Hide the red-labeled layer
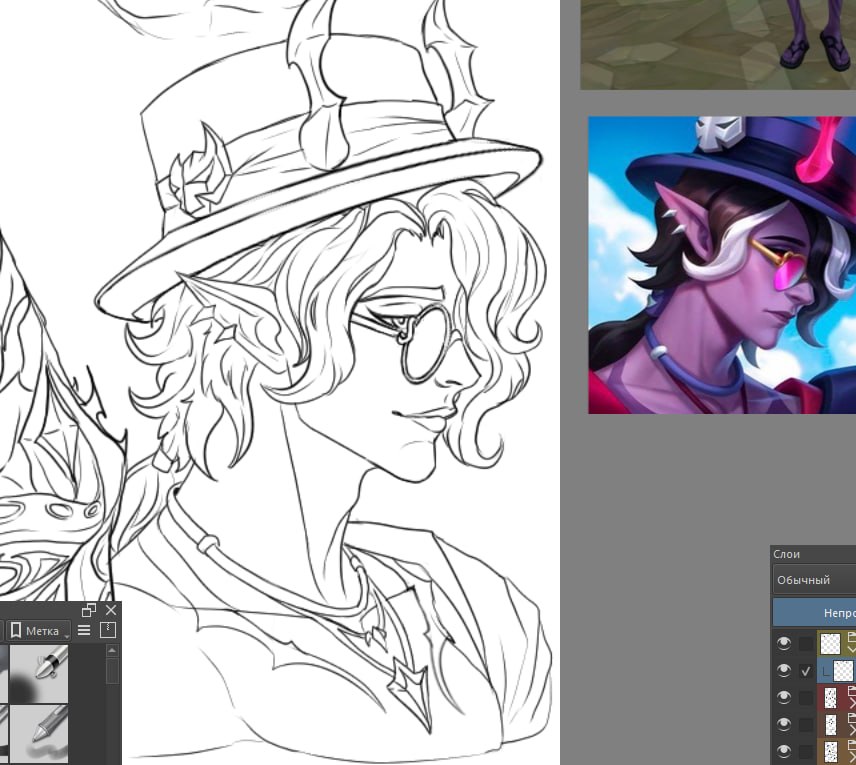This screenshot has height=765, width=856. (x=784, y=697)
